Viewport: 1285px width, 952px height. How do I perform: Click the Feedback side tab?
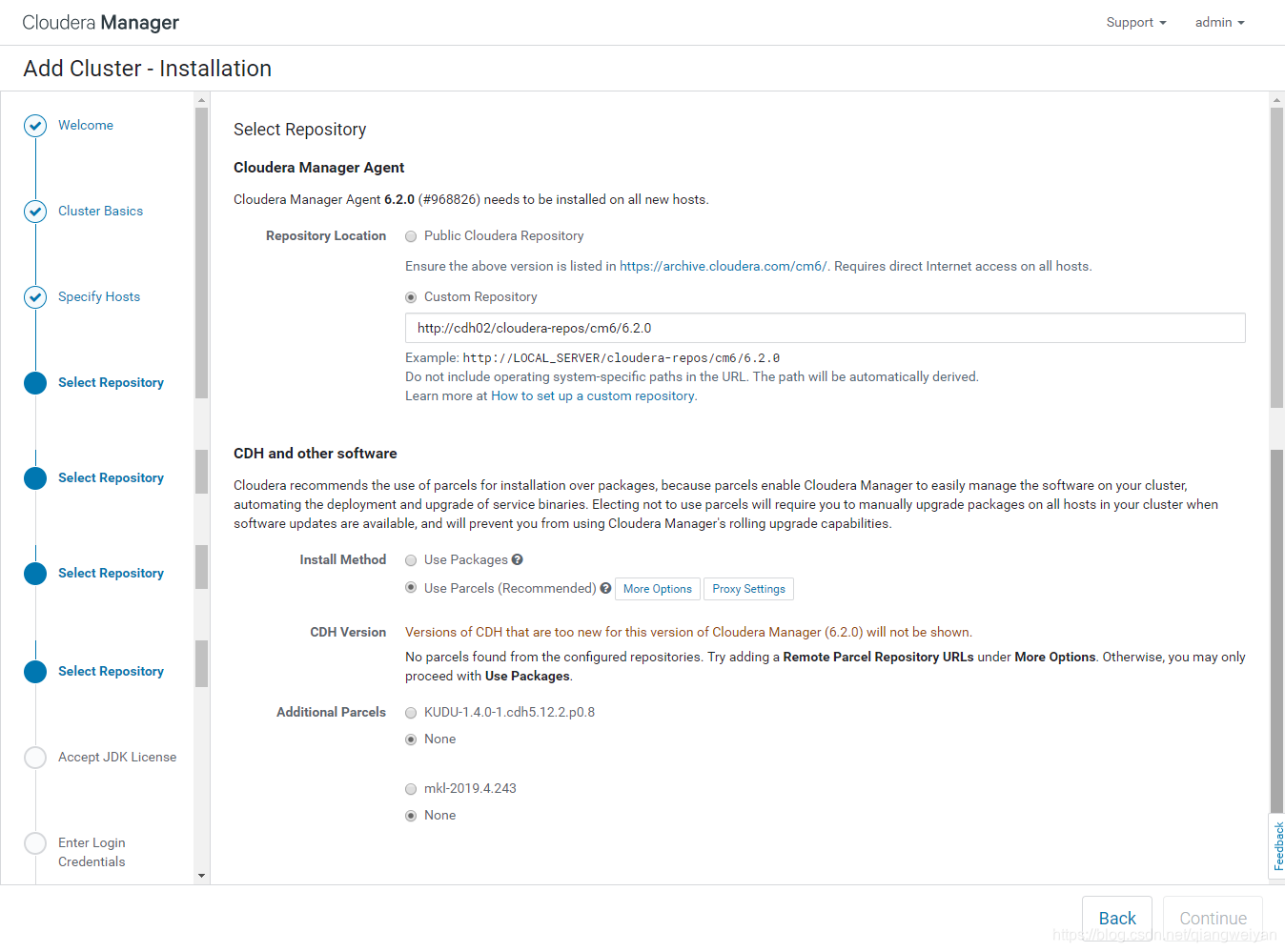click(x=1278, y=846)
